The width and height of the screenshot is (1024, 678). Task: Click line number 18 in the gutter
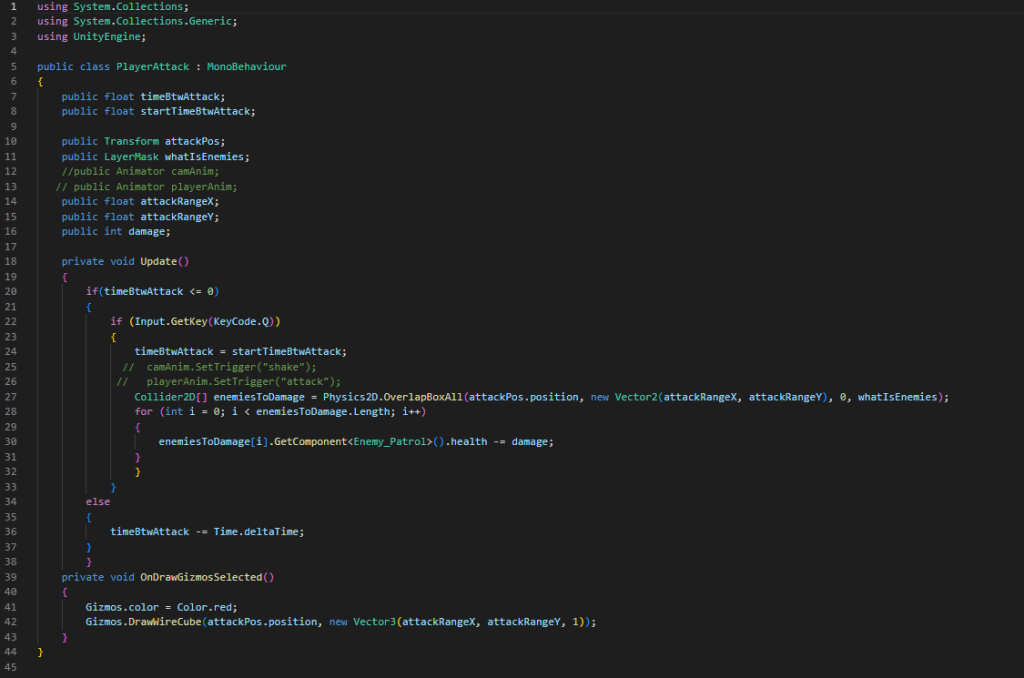coord(14,261)
